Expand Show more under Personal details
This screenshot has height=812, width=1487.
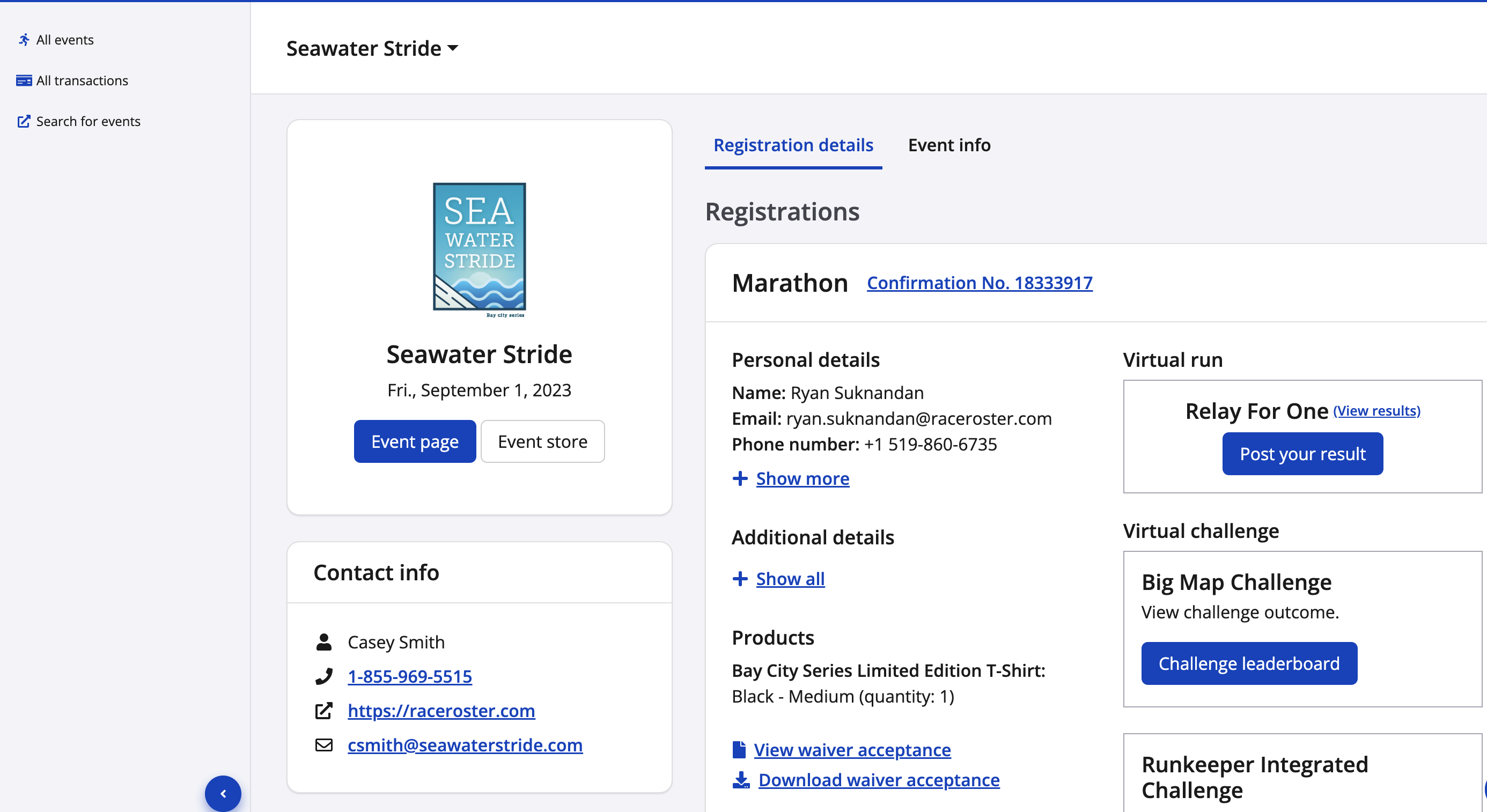802,478
